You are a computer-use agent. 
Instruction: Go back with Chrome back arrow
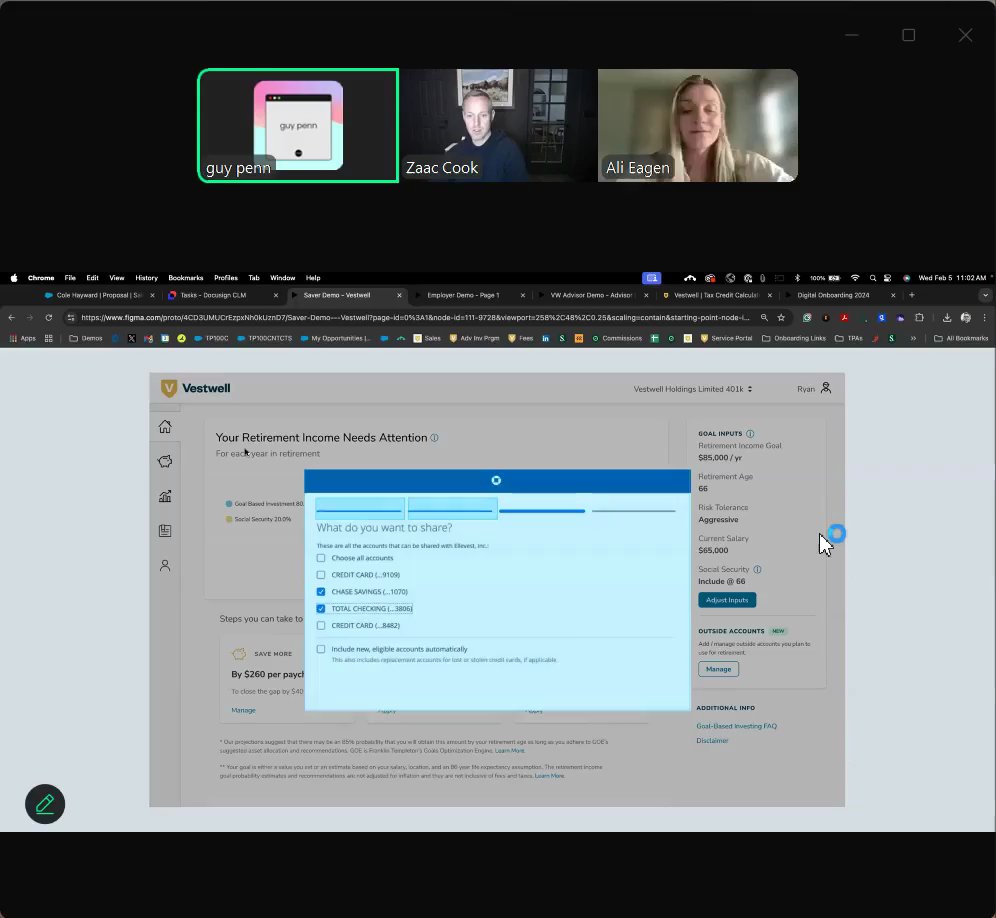pyautogui.click(x=11, y=318)
